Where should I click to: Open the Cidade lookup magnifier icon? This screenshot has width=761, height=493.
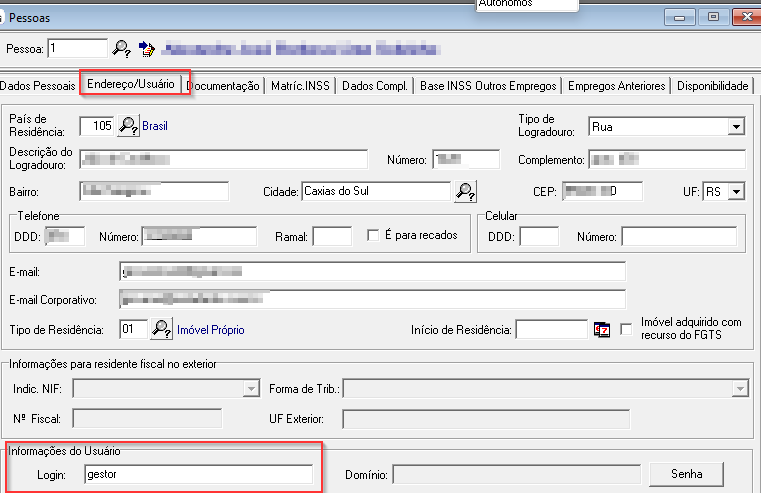[465, 191]
